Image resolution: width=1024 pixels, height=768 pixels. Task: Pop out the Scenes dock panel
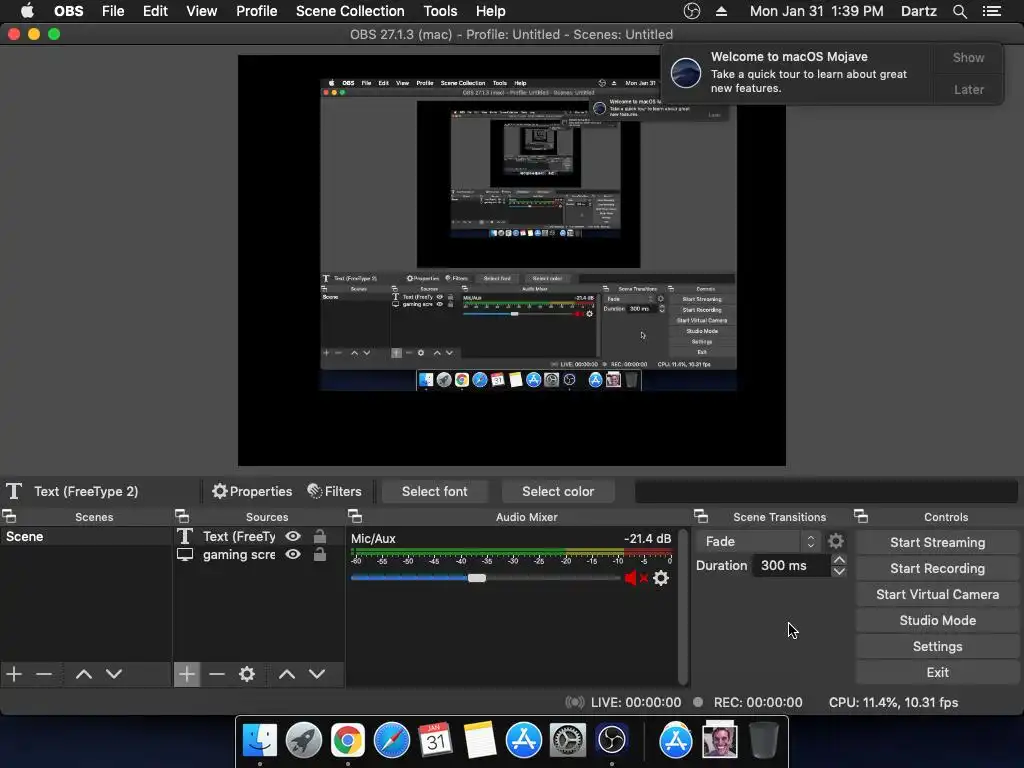(x=9, y=517)
